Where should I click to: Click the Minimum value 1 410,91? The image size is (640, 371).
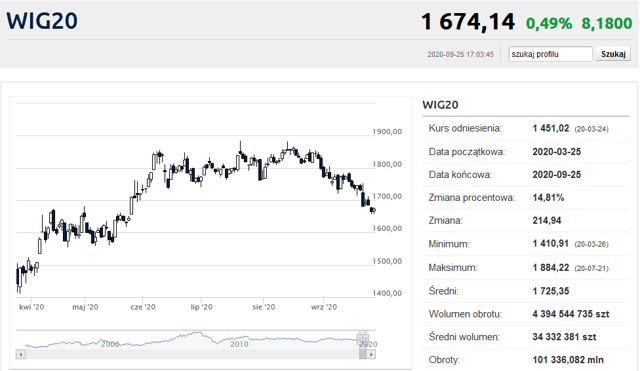coord(550,244)
